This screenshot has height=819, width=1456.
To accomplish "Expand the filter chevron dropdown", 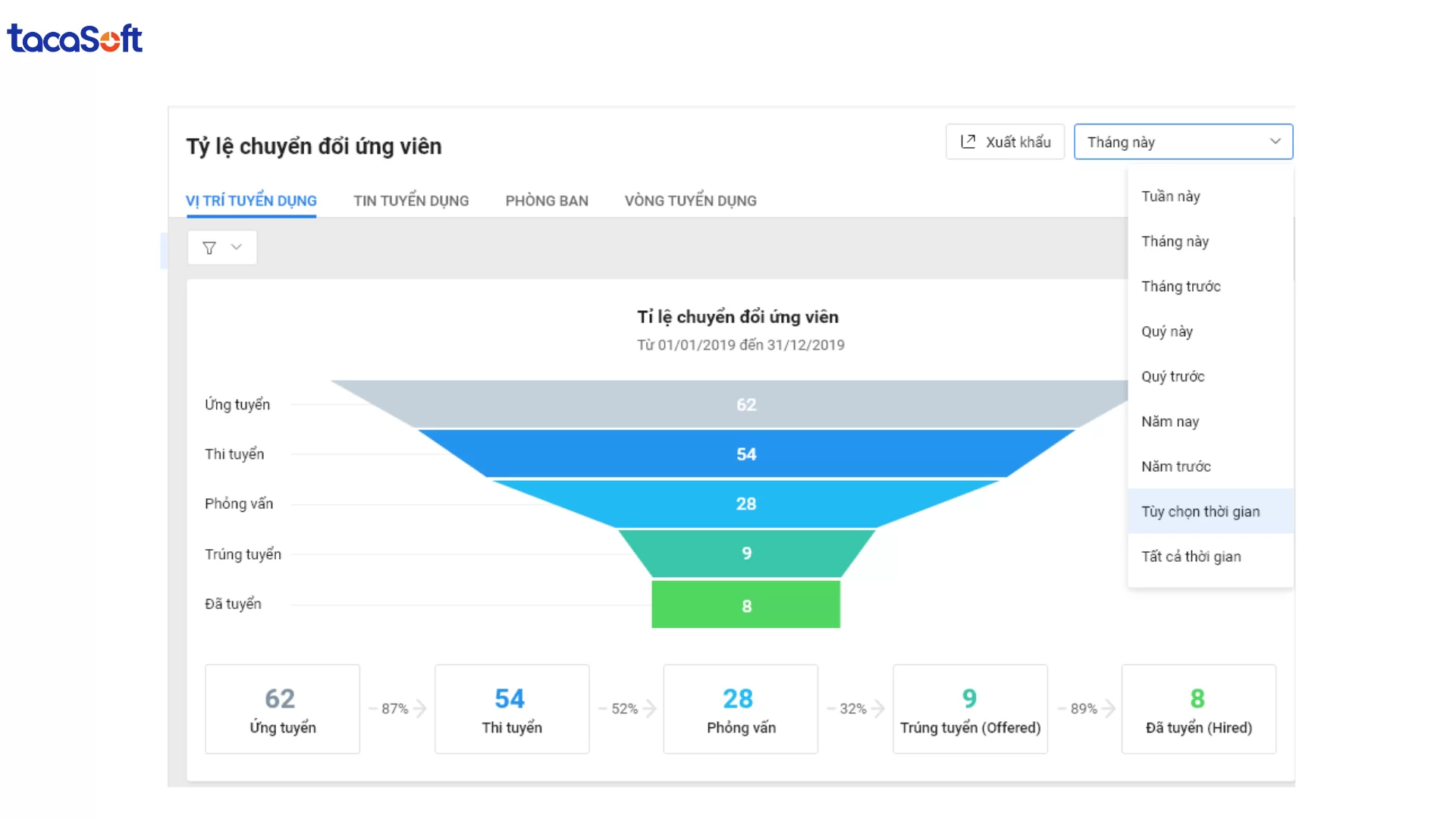I will tap(237, 247).
